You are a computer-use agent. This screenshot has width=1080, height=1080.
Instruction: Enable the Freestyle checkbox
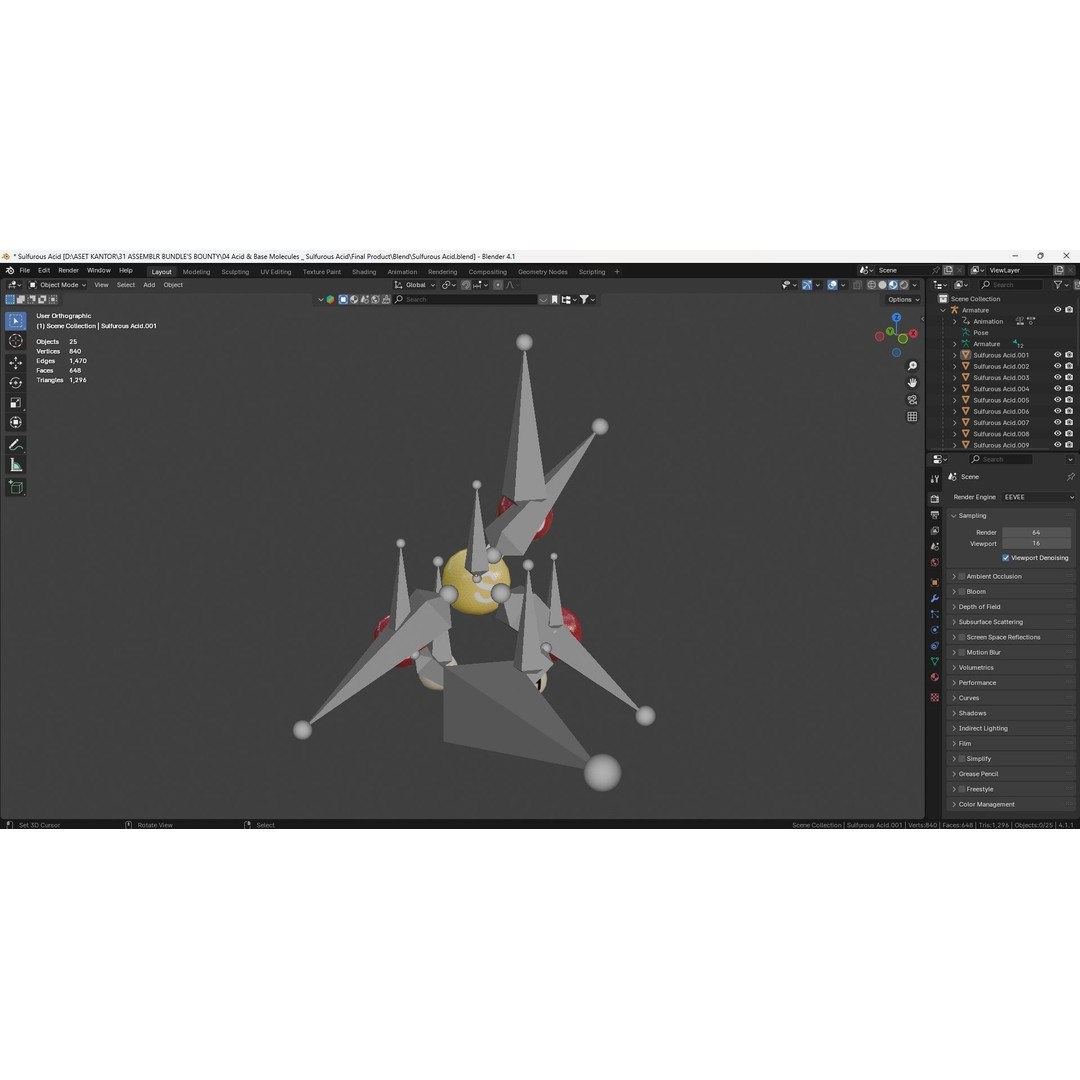pyautogui.click(x=962, y=789)
